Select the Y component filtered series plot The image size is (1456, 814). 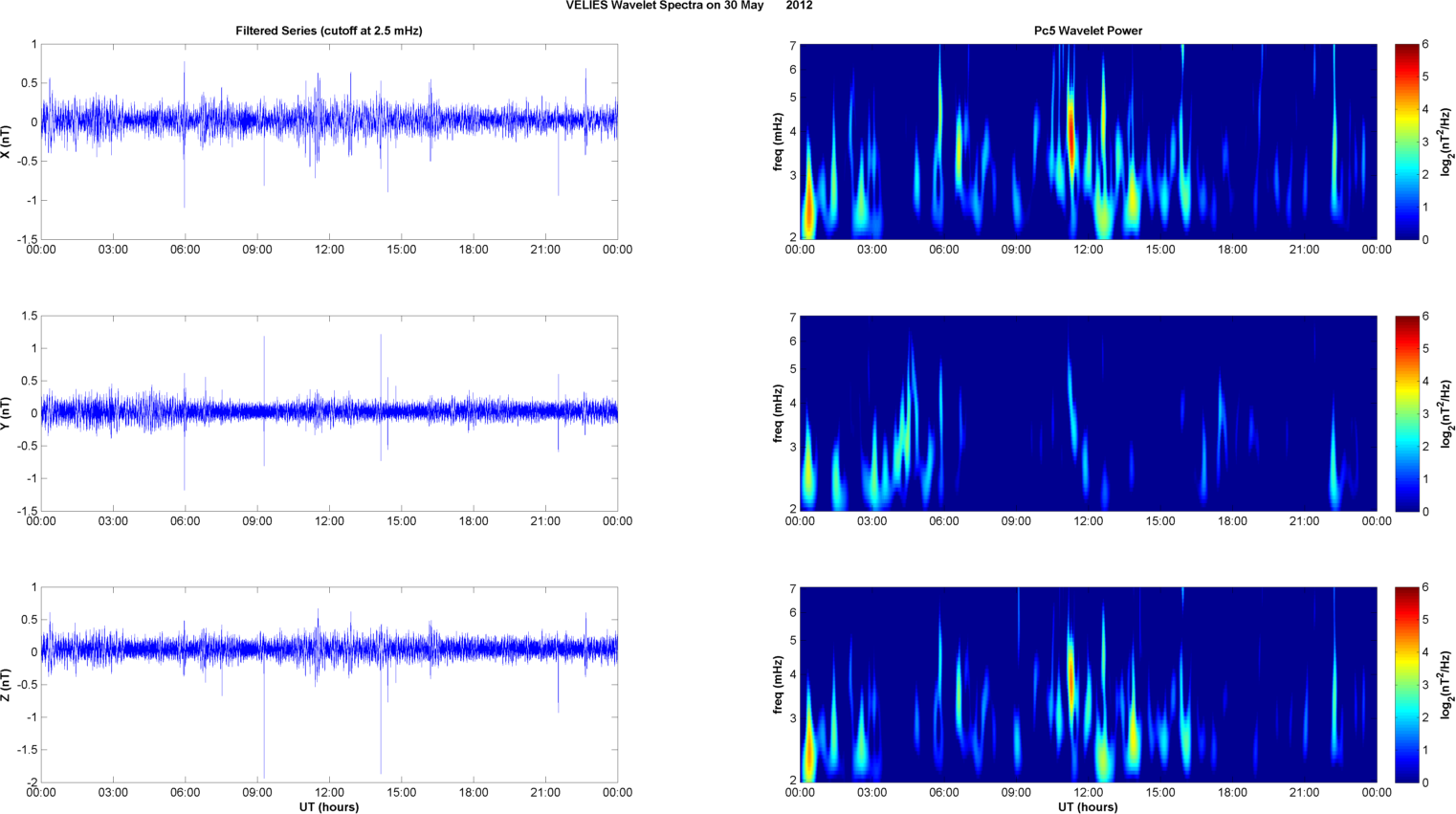pos(329,413)
